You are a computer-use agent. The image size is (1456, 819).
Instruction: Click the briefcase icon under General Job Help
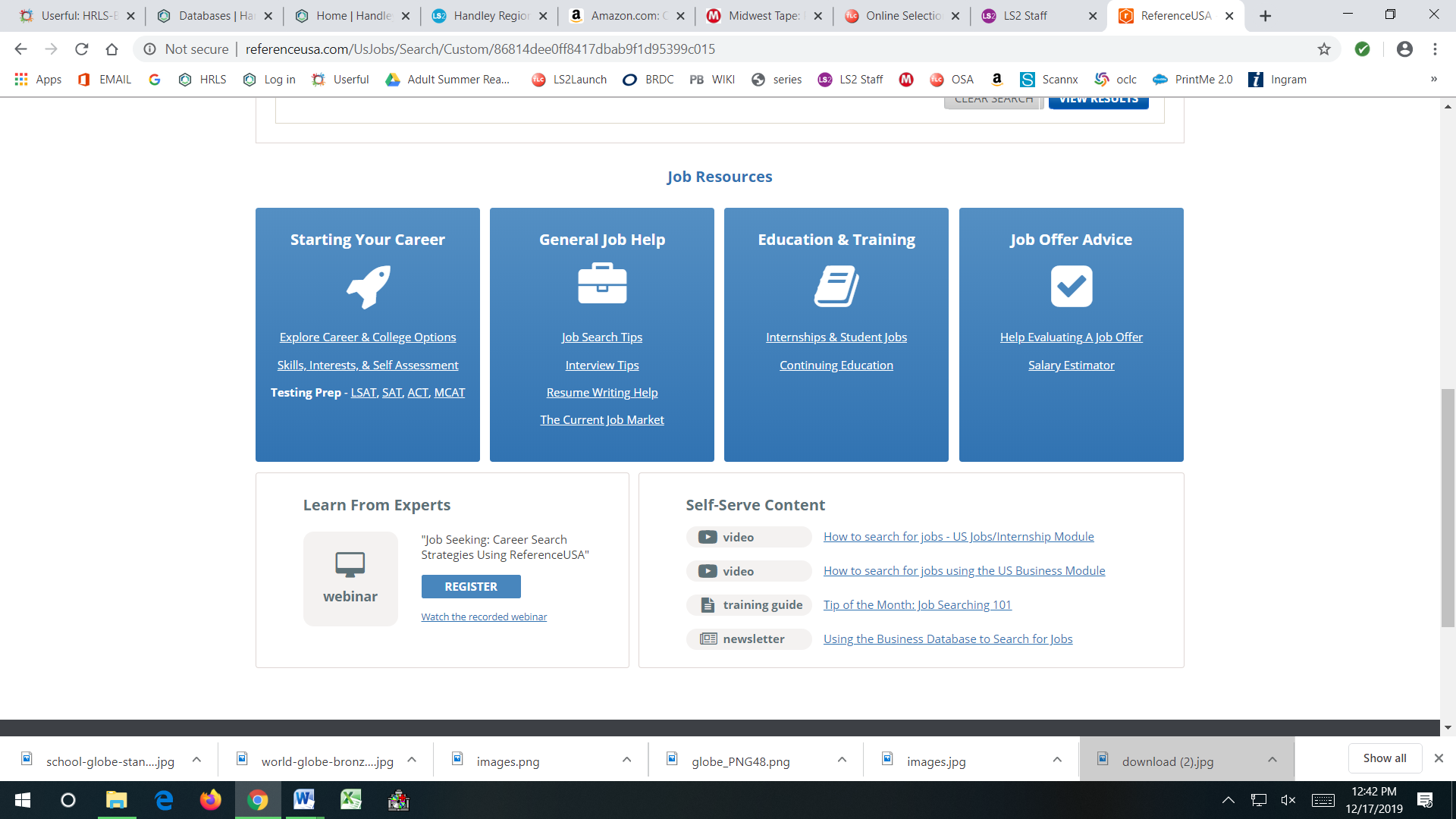(601, 284)
